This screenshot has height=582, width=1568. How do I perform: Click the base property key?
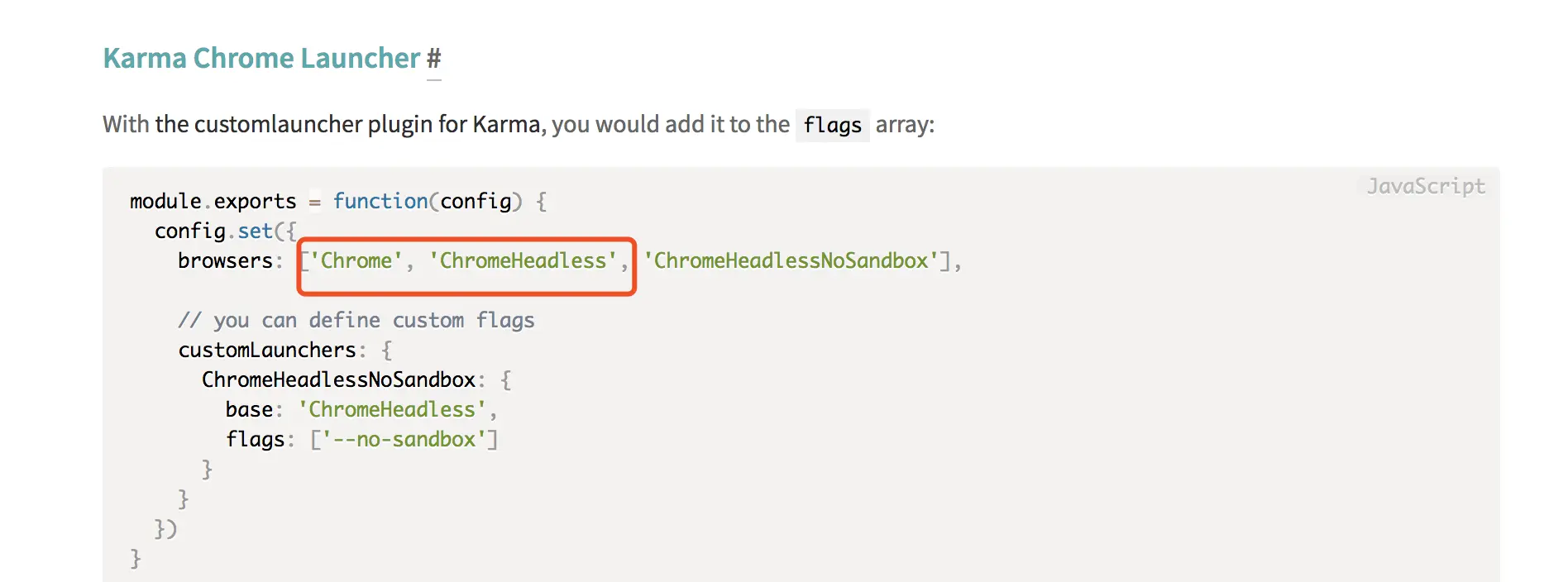[249, 410]
